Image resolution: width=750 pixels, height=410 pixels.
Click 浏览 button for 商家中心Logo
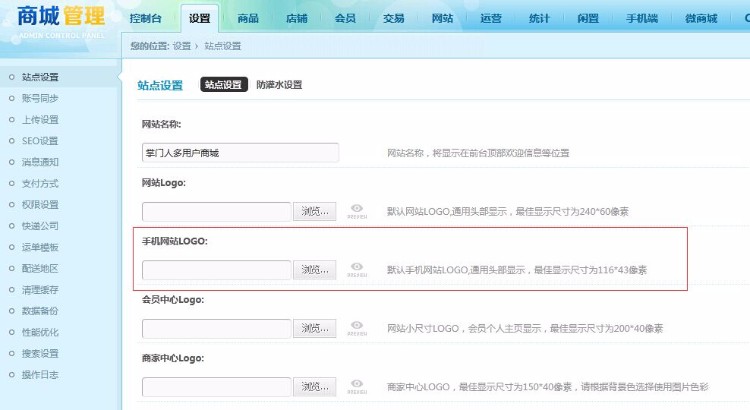pyautogui.click(x=315, y=387)
